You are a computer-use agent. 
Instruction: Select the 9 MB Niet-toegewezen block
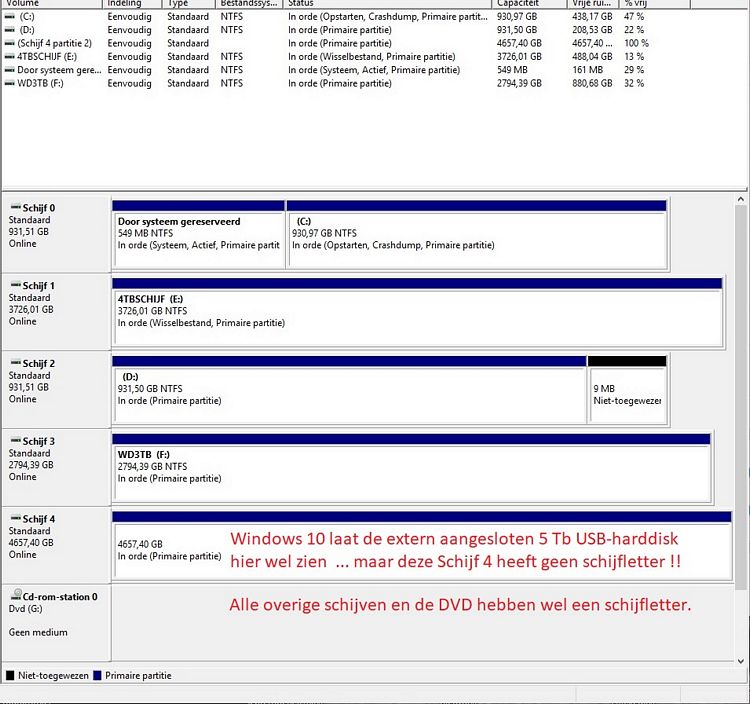click(627, 390)
